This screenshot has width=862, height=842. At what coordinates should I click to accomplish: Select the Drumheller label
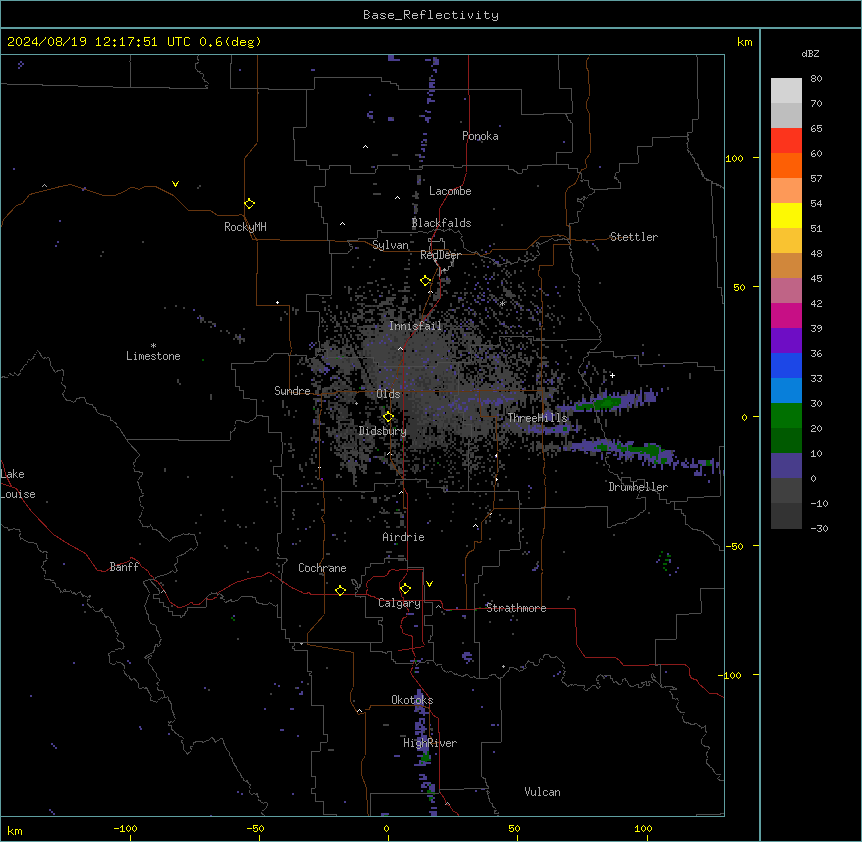[x=638, y=487]
